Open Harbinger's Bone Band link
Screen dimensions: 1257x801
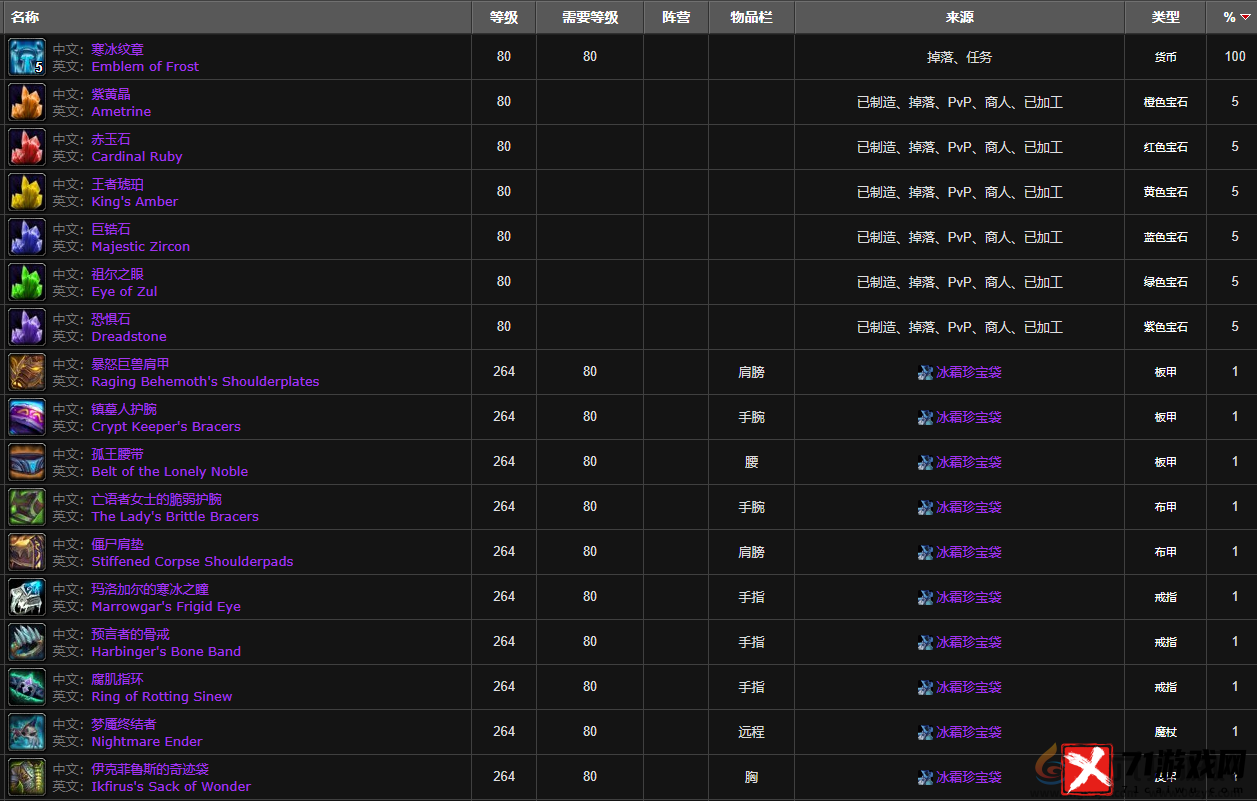click(x=166, y=651)
